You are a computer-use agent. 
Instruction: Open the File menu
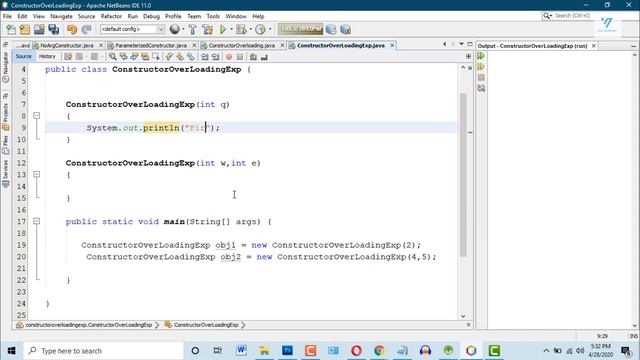point(7,16)
